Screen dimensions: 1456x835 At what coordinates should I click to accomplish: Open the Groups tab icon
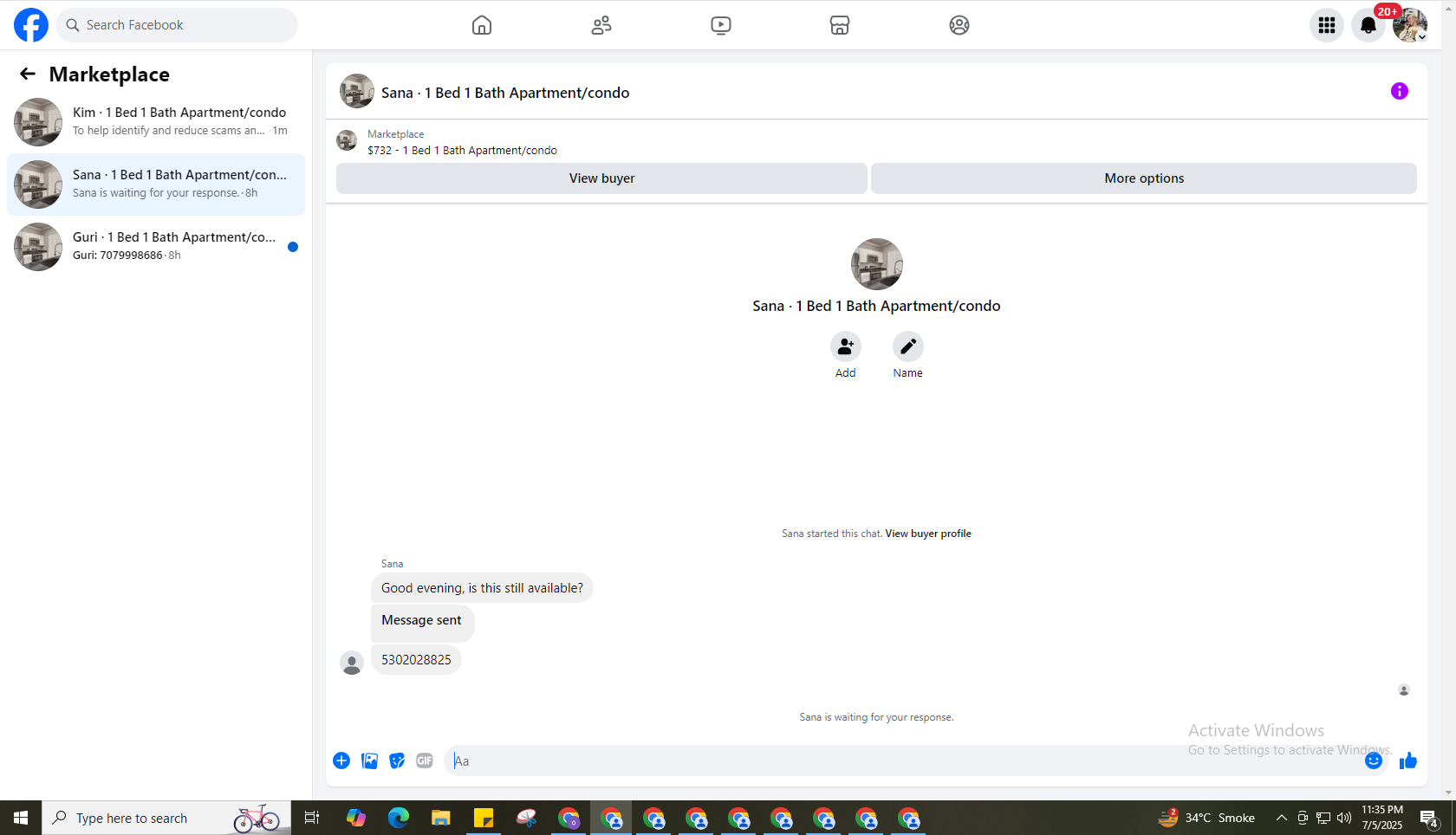[x=959, y=25]
